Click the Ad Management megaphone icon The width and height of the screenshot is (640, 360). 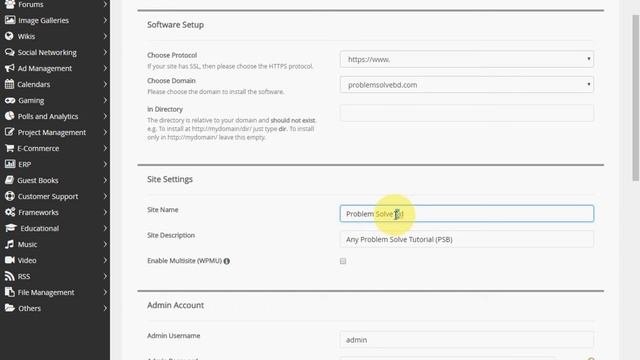9,68
